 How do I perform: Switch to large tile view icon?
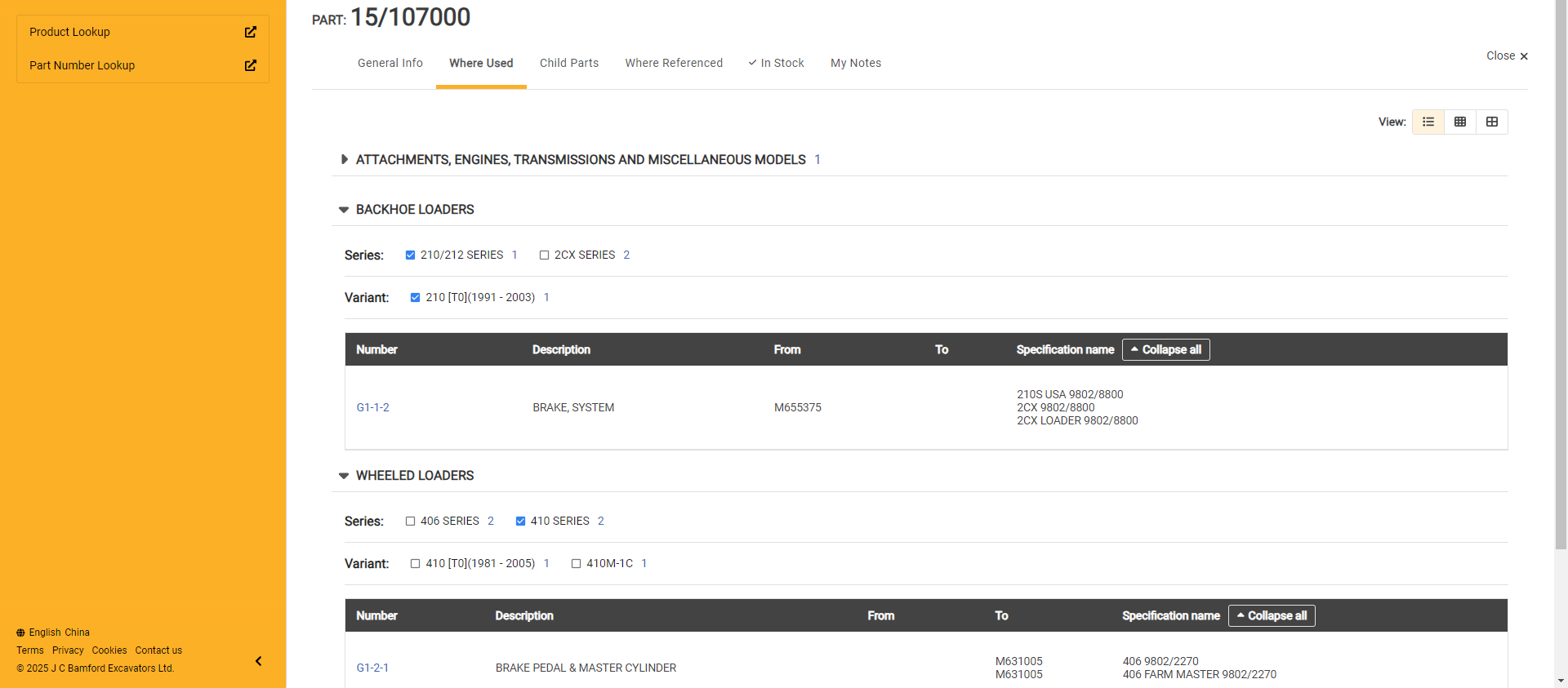1492,122
